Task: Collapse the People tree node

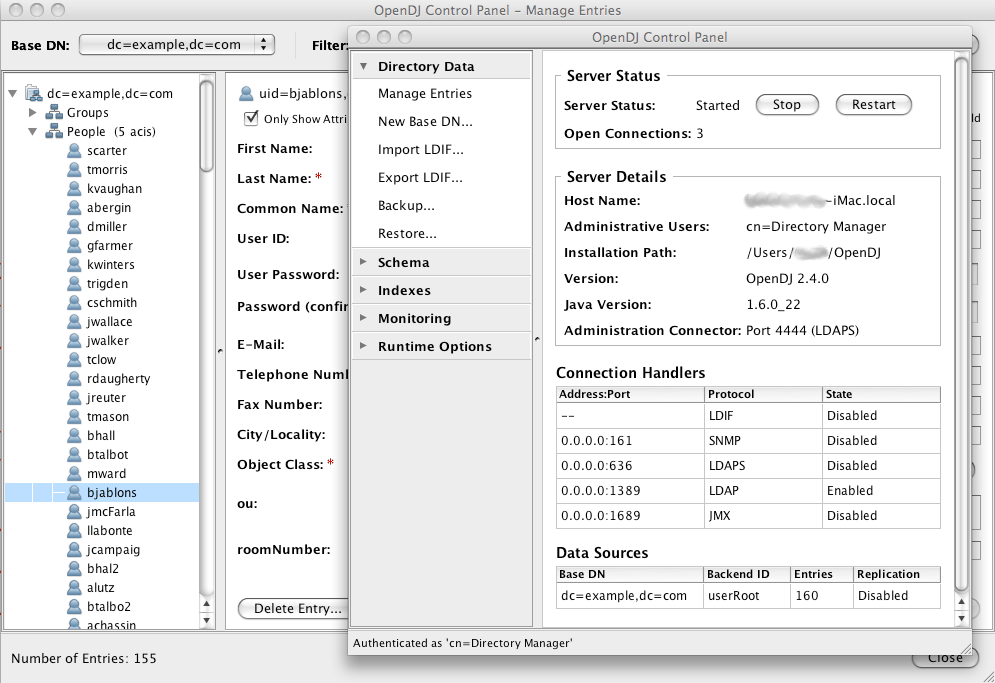Action: coord(33,131)
